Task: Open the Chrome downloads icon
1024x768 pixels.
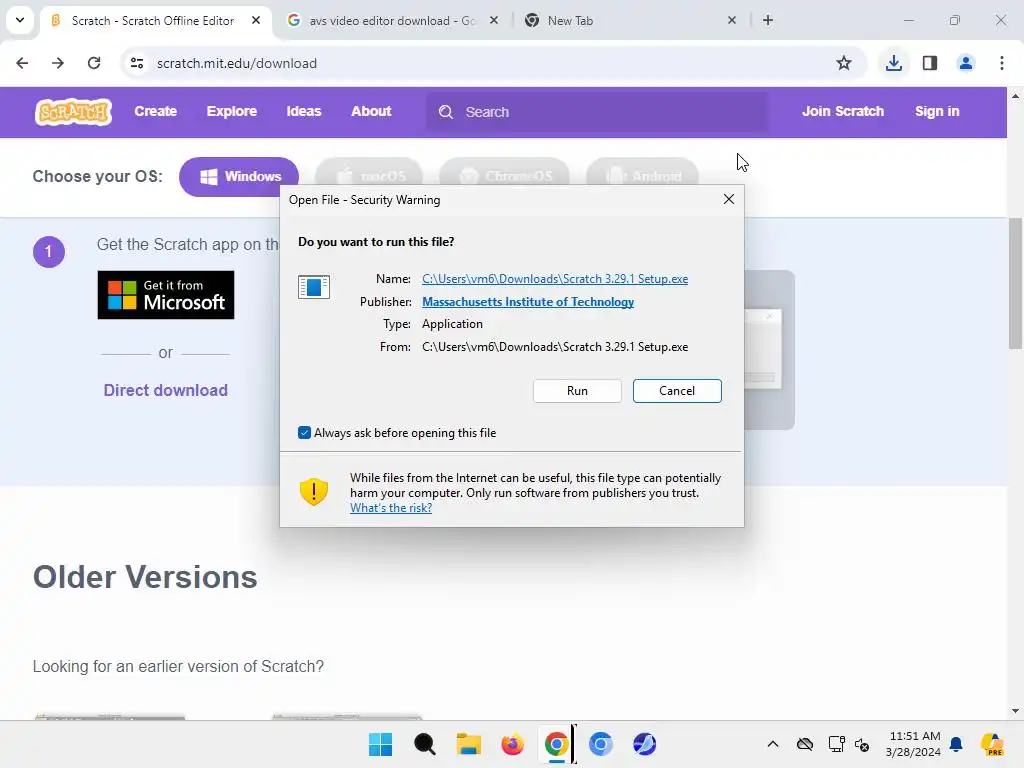Action: coord(893,63)
